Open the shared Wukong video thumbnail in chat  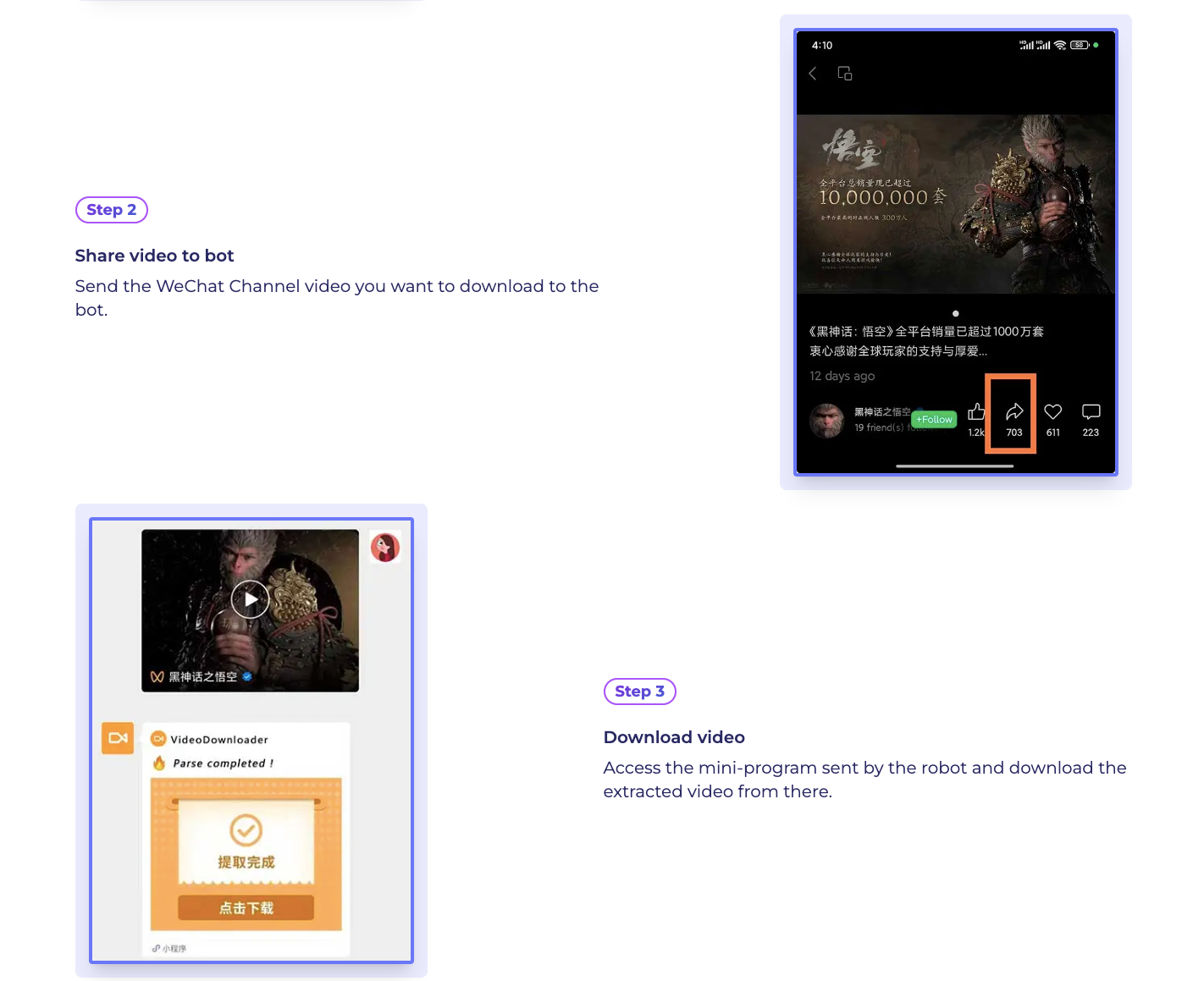[251, 610]
